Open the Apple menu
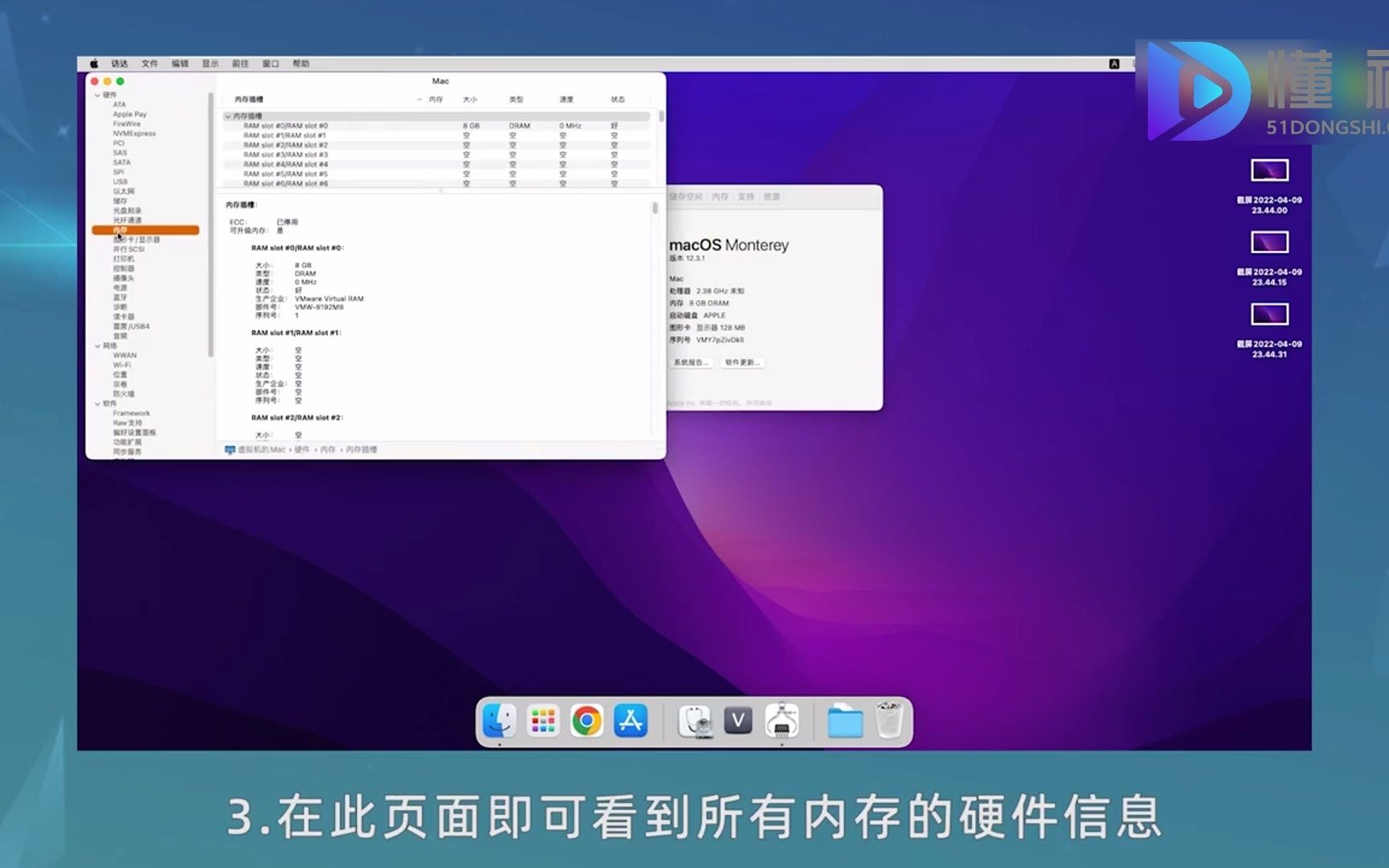1389x868 pixels. click(x=94, y=63)
